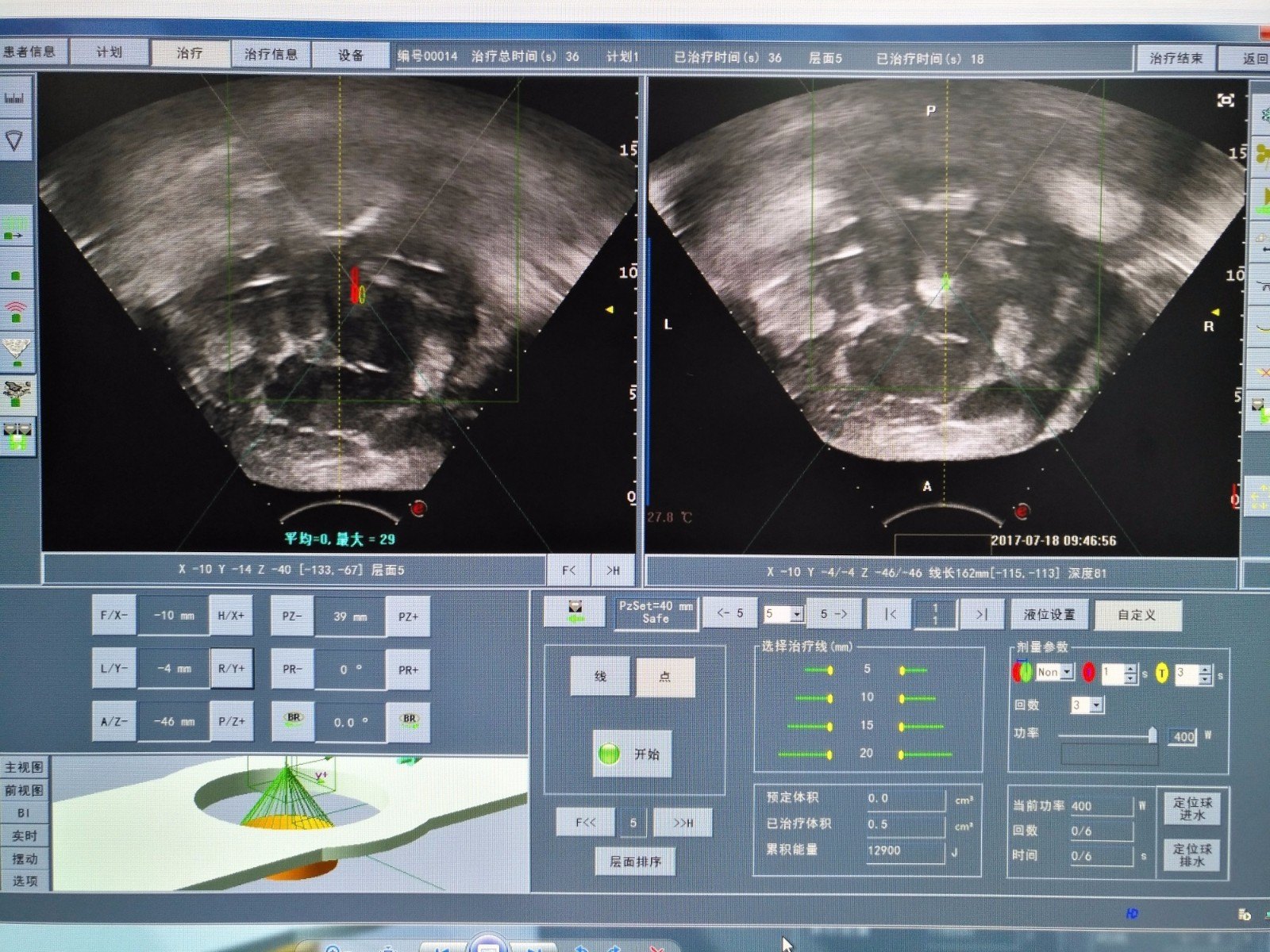Click the red oval emission time icon

pos(1088,673)
